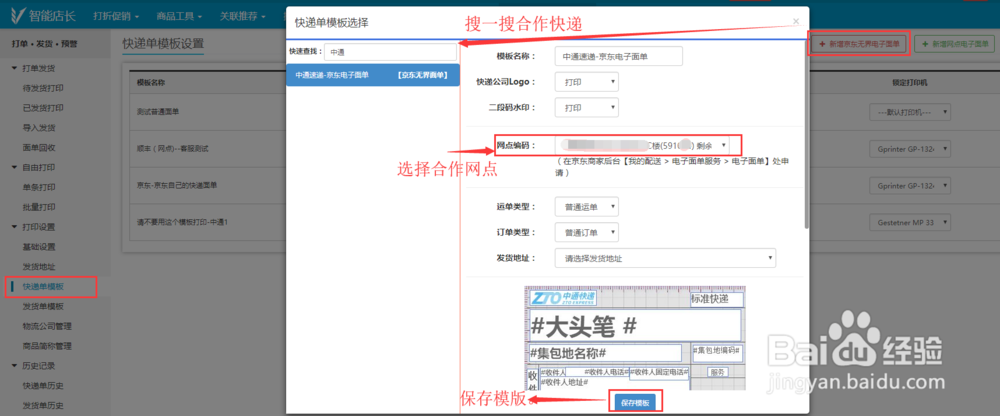Collapse the 自由打印 sidebar group
Viewport: 1000px width, 416px height.
tap(33, 168)
